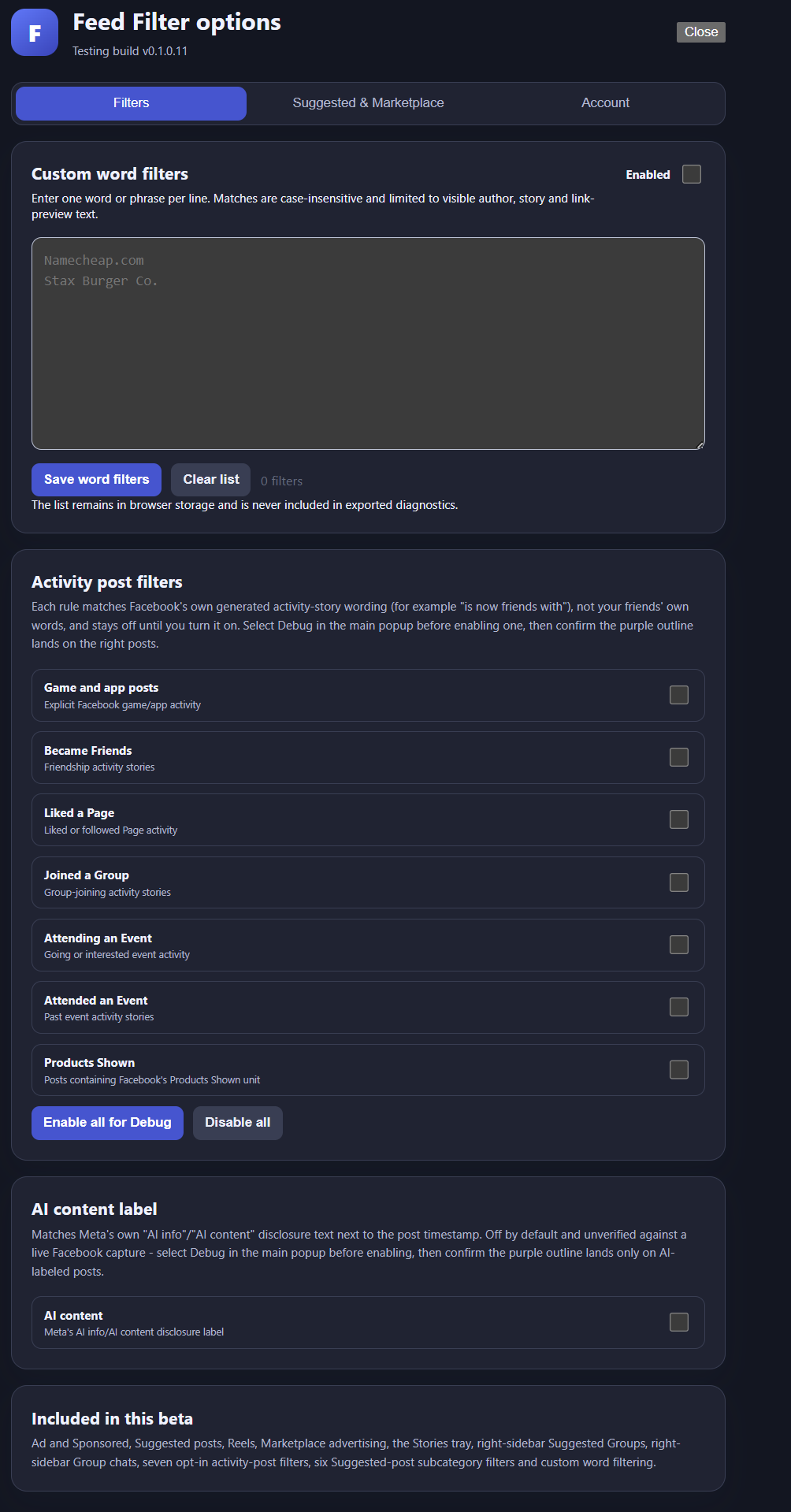Click the Feed Filter F logo icon
Image resolution: width=791 pixels, height=1512 pixels.
point(35,32)
